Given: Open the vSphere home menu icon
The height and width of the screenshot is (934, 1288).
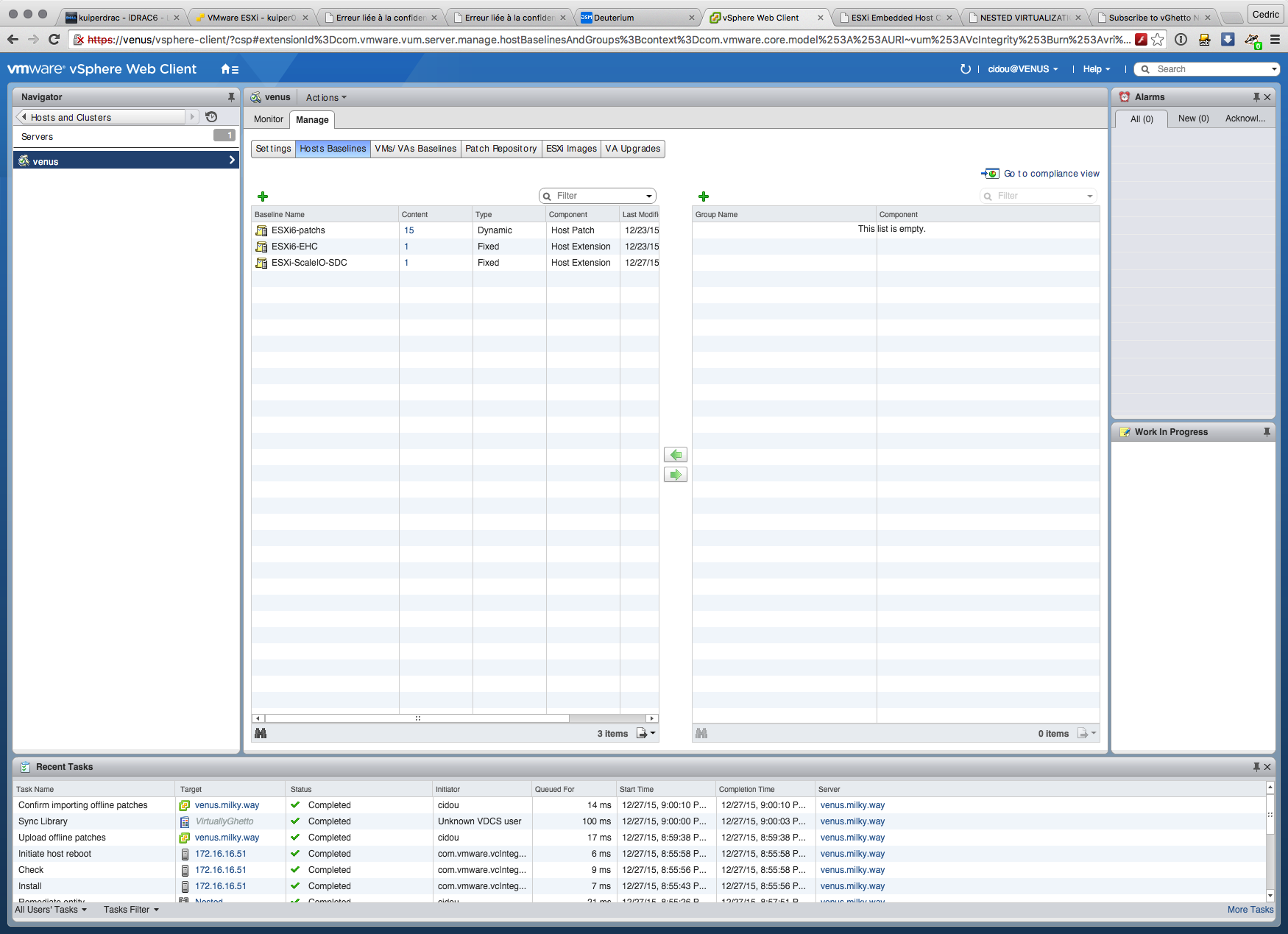Looking at the screenshot, I should pyautogui.click(x=229, y=69).
